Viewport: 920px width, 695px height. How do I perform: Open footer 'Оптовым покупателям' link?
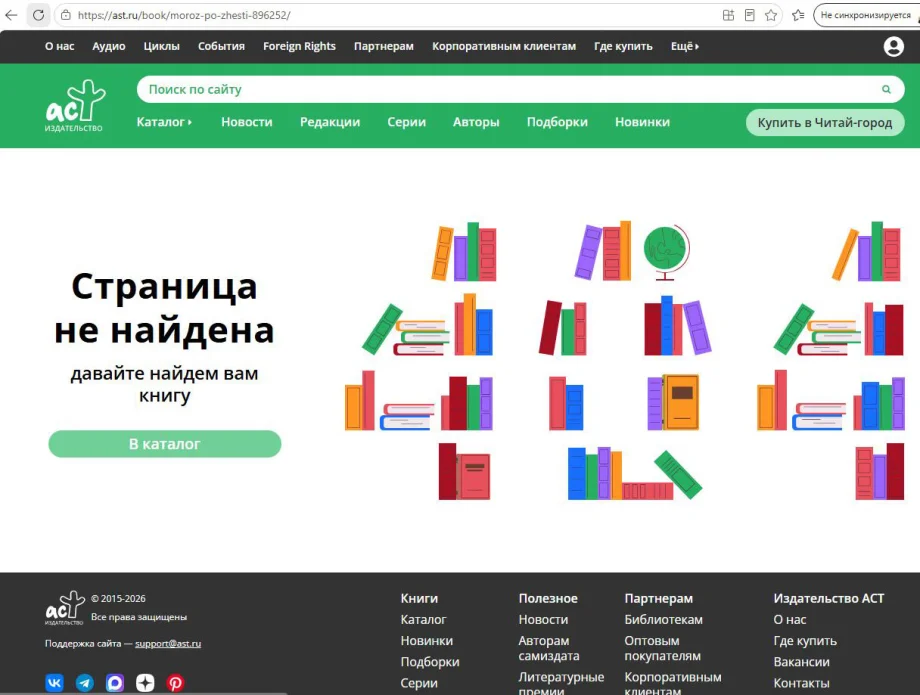pos(662,648)
